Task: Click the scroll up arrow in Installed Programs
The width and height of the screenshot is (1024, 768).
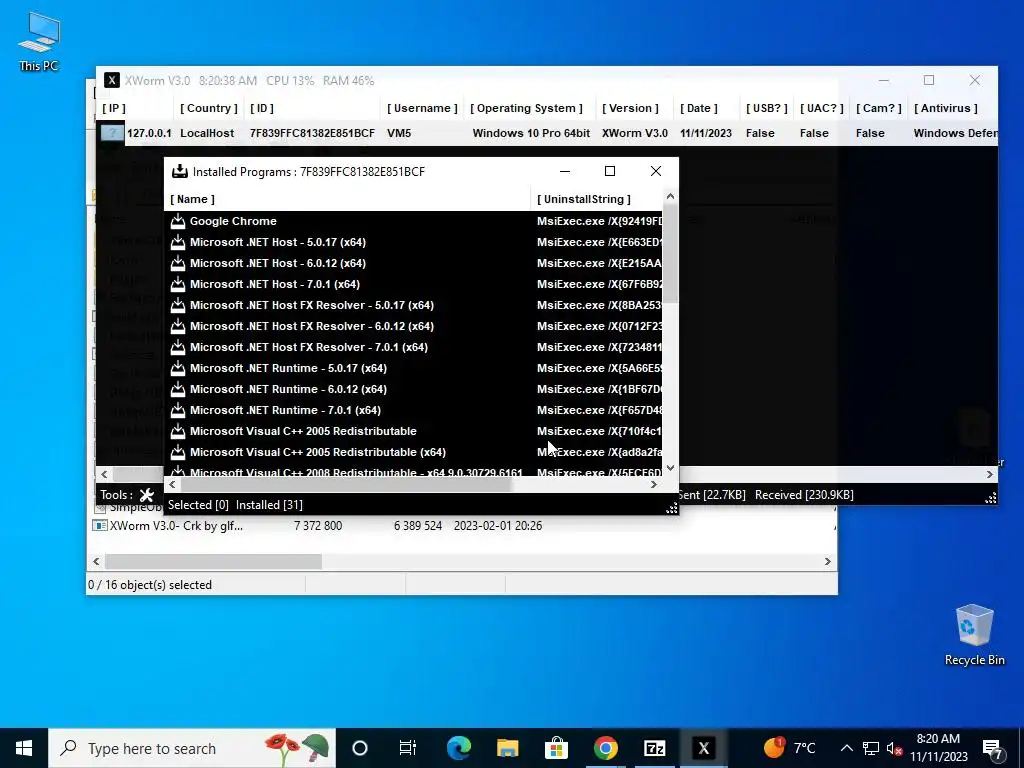Action: (670, 197)
